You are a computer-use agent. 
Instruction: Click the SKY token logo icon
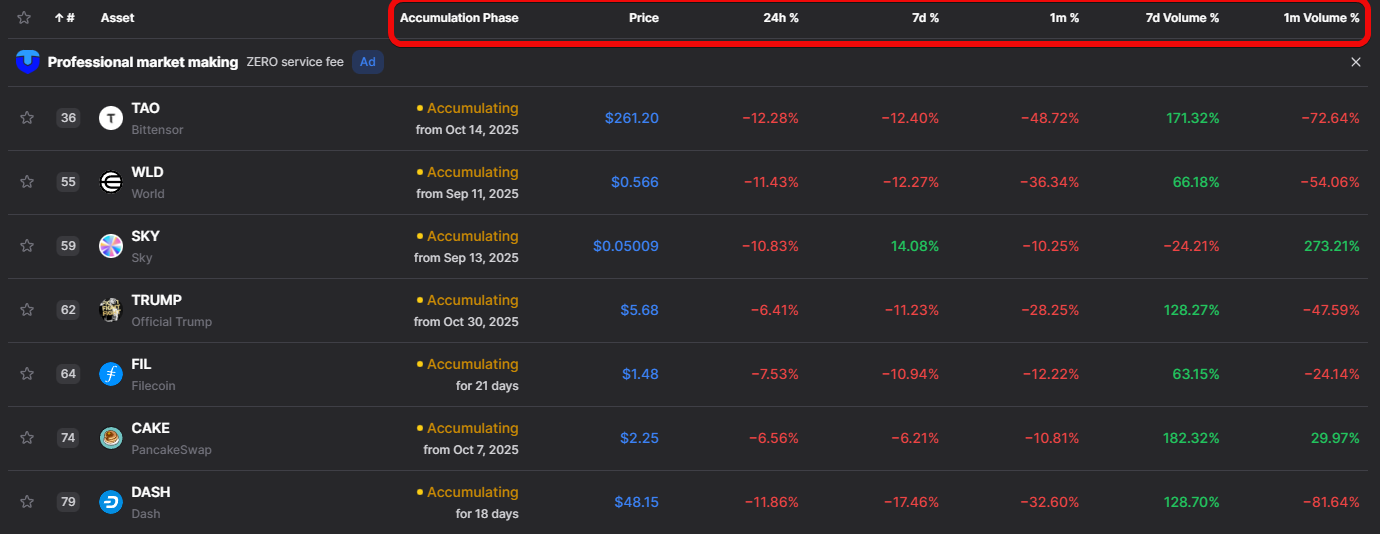point(111,246)
